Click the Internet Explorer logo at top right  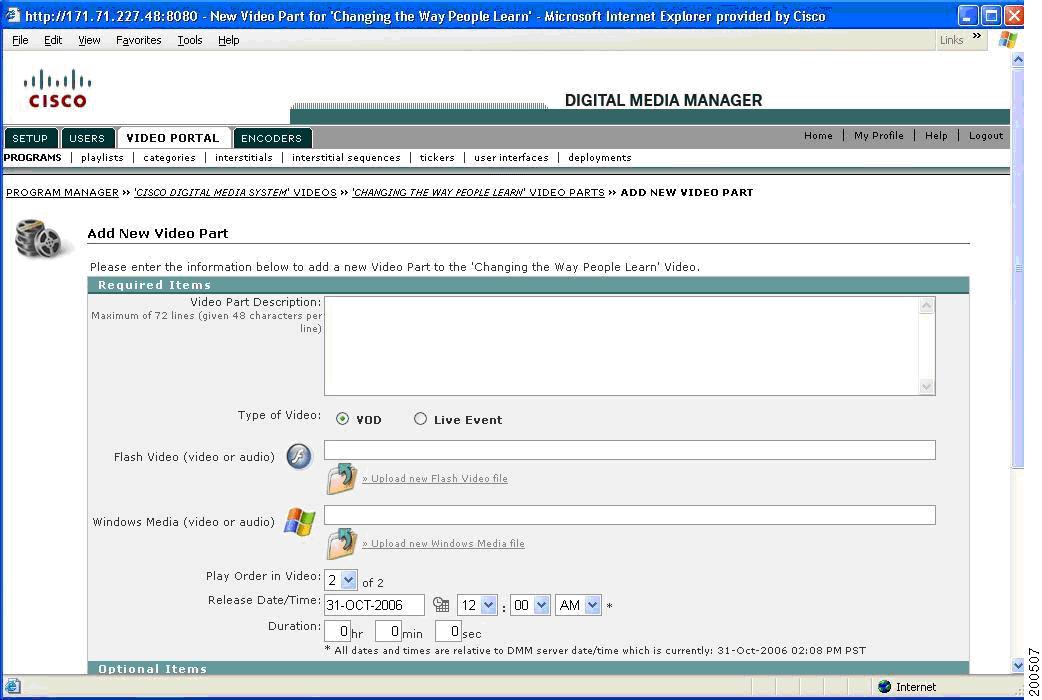pyautogui.click(x=1008, y=39)
